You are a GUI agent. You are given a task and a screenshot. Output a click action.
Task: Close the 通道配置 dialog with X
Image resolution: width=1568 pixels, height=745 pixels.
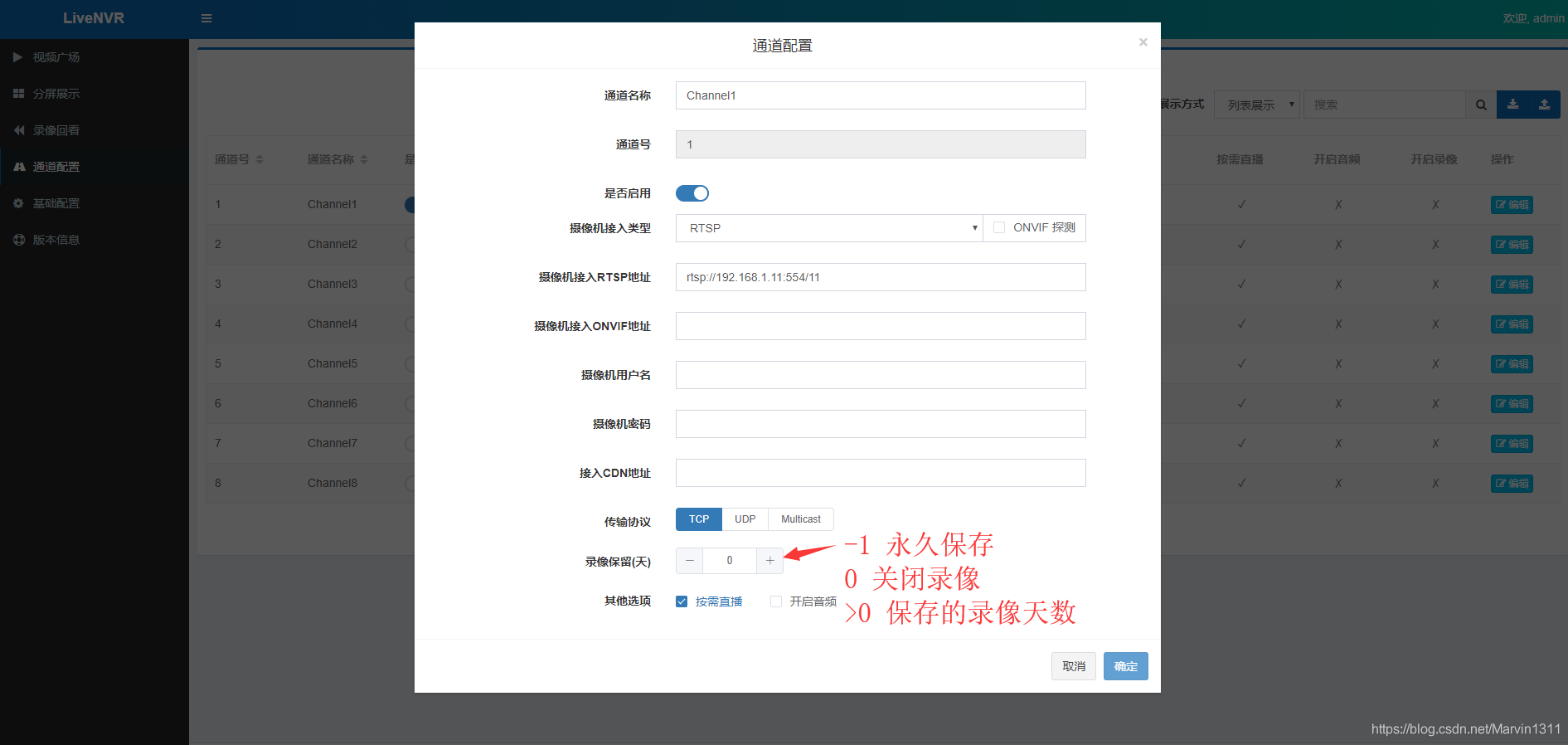(1143, 41)
